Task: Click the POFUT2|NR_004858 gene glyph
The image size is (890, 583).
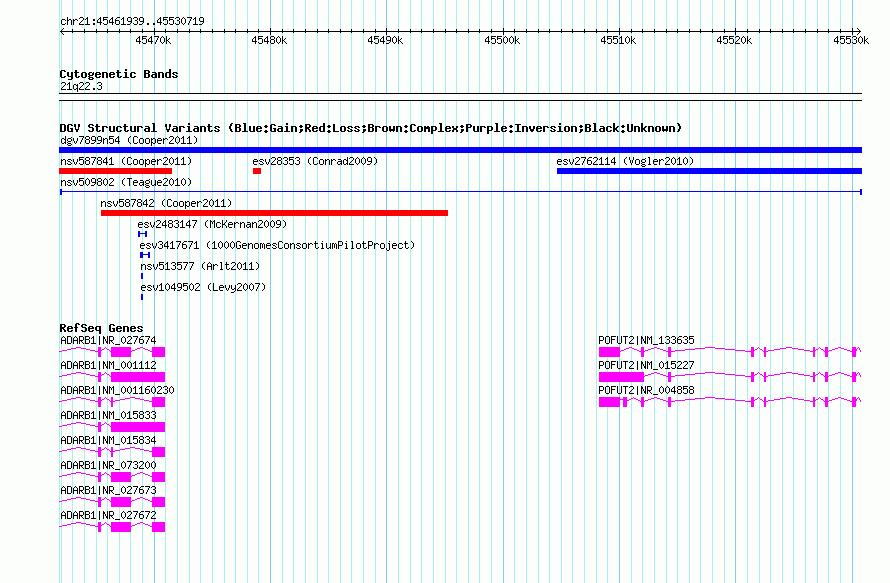Action: pyautogui.click(x=730, y=402)
